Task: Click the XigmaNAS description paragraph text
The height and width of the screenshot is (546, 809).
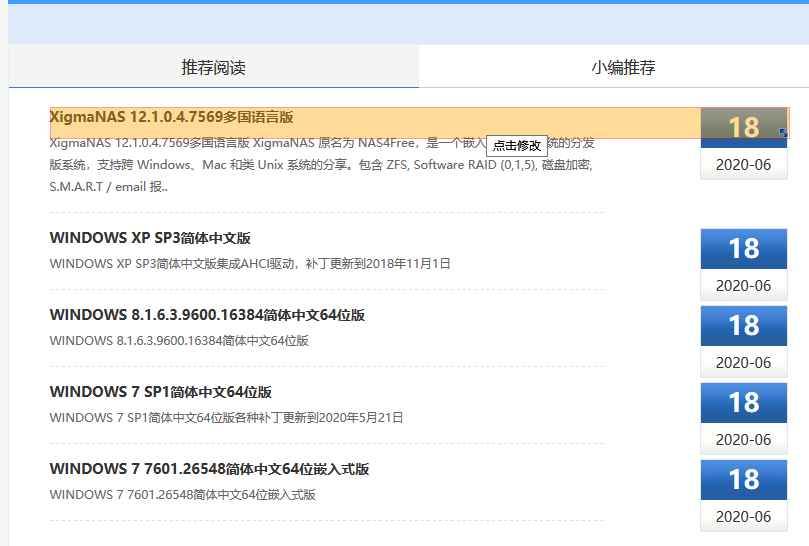Action: (x=320, y=165)
